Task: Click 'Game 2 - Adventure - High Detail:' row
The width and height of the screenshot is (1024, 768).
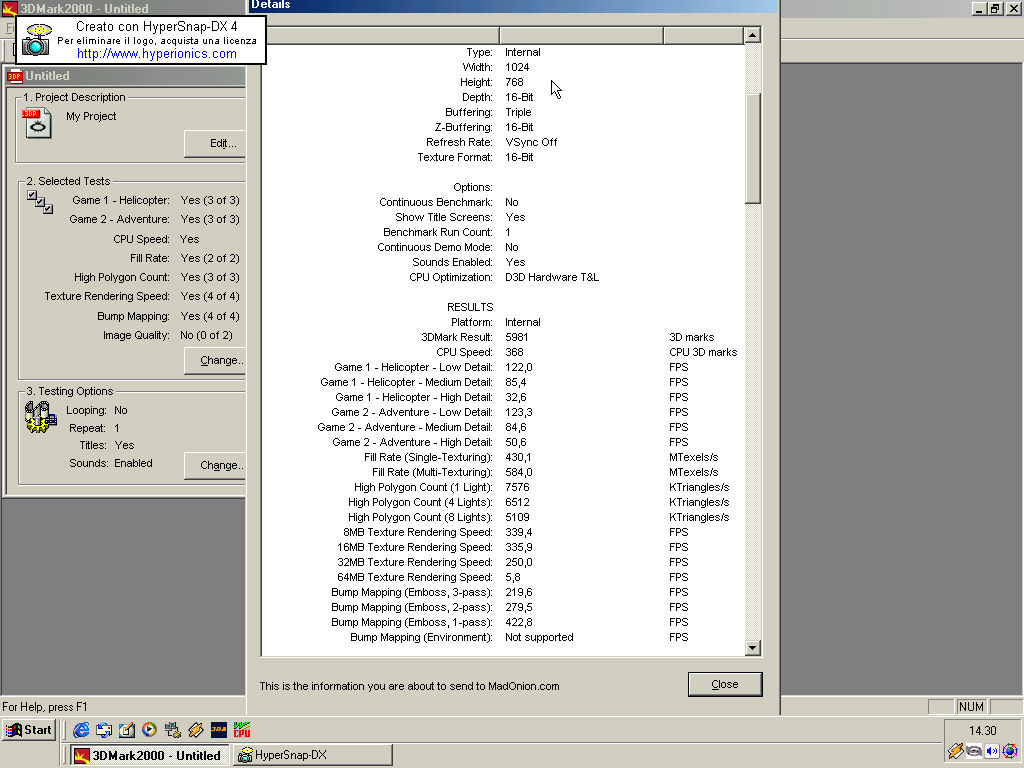Action: pyautogui.click(x=502, y=442)
